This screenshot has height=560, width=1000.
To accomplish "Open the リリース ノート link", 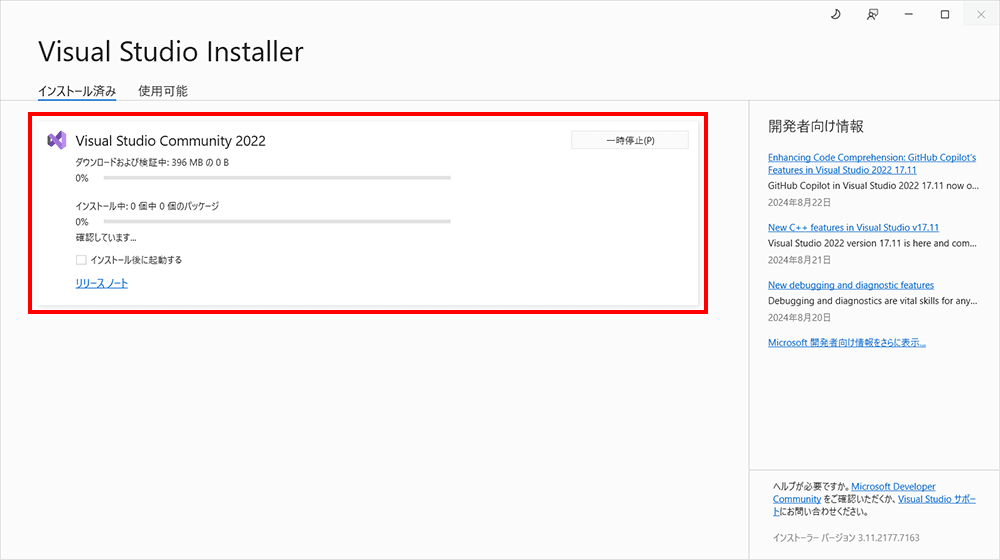I will pyautogui.click(x=101, y=283).
